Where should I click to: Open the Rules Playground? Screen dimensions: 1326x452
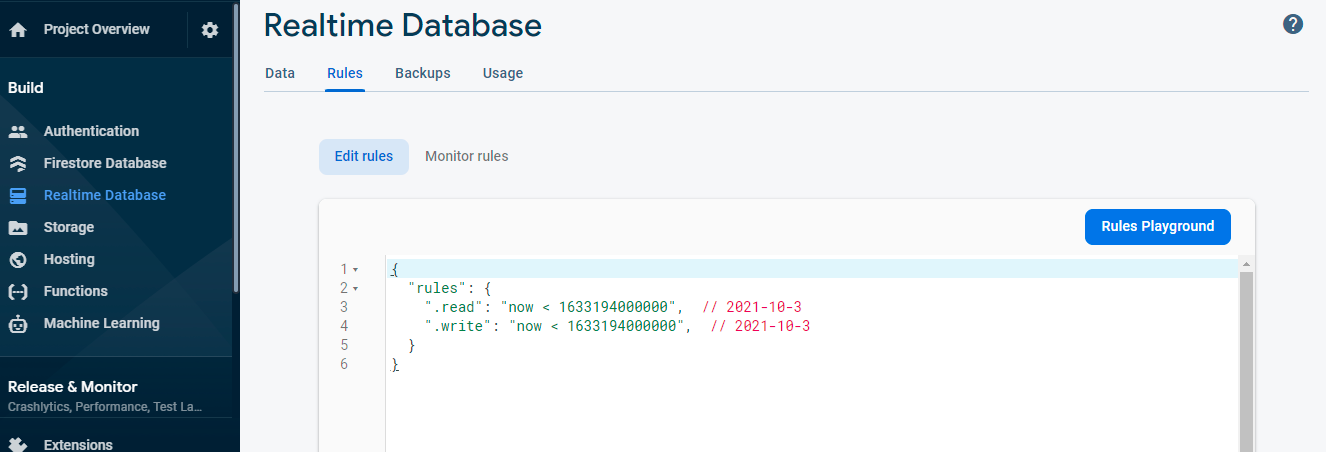1158,226
